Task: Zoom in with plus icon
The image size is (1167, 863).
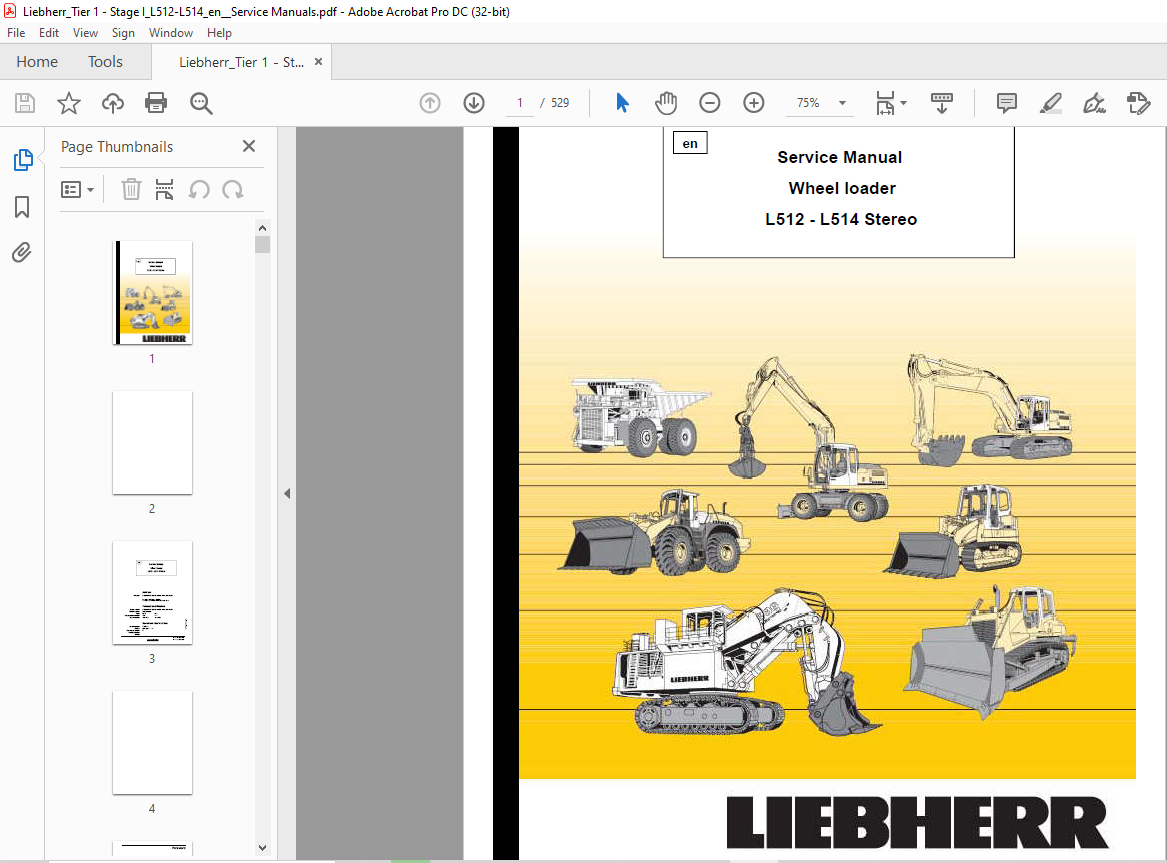Action: pyautogui.click(x=754, y=103)
